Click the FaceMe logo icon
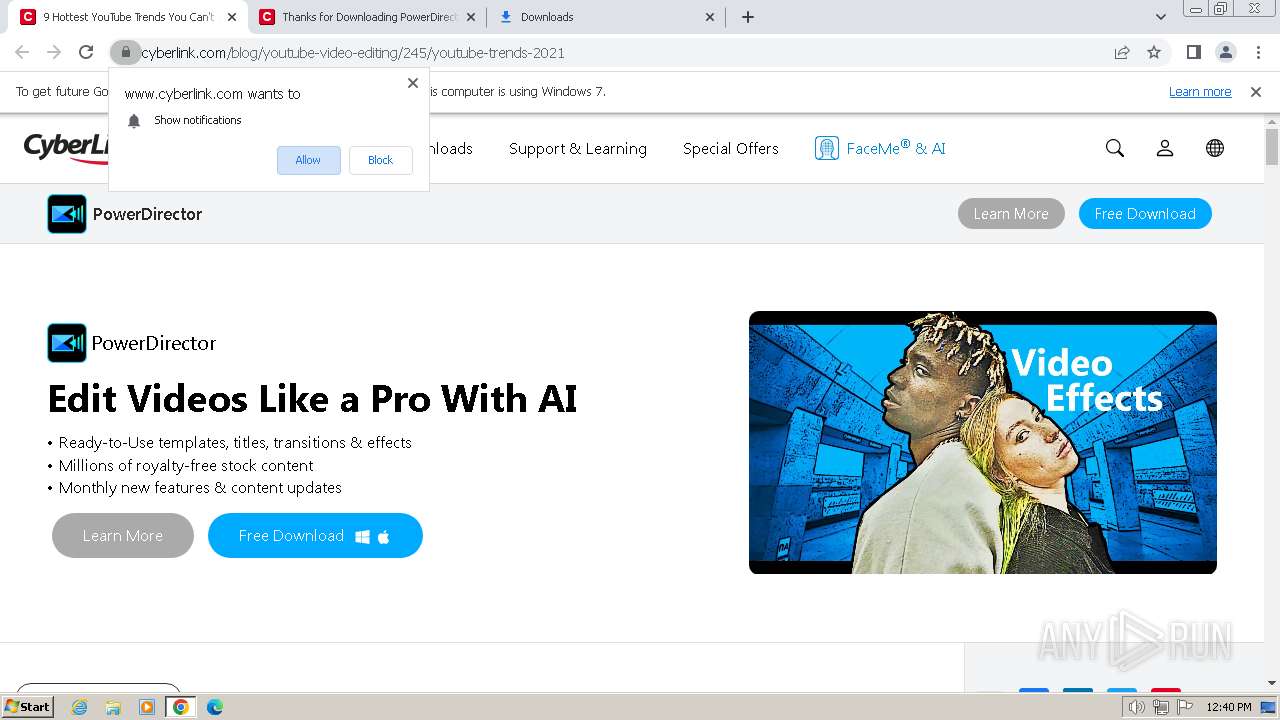The image size is (1280, 720). coord(826,148)
